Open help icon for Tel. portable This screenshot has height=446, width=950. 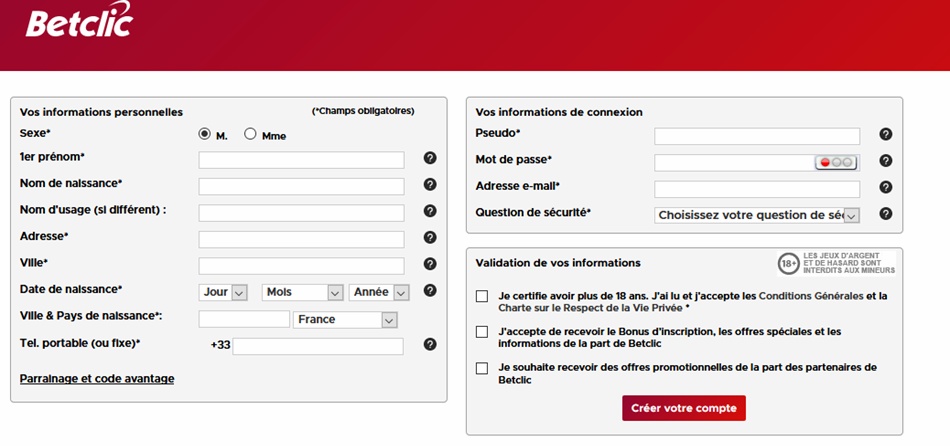click(430, 344)
